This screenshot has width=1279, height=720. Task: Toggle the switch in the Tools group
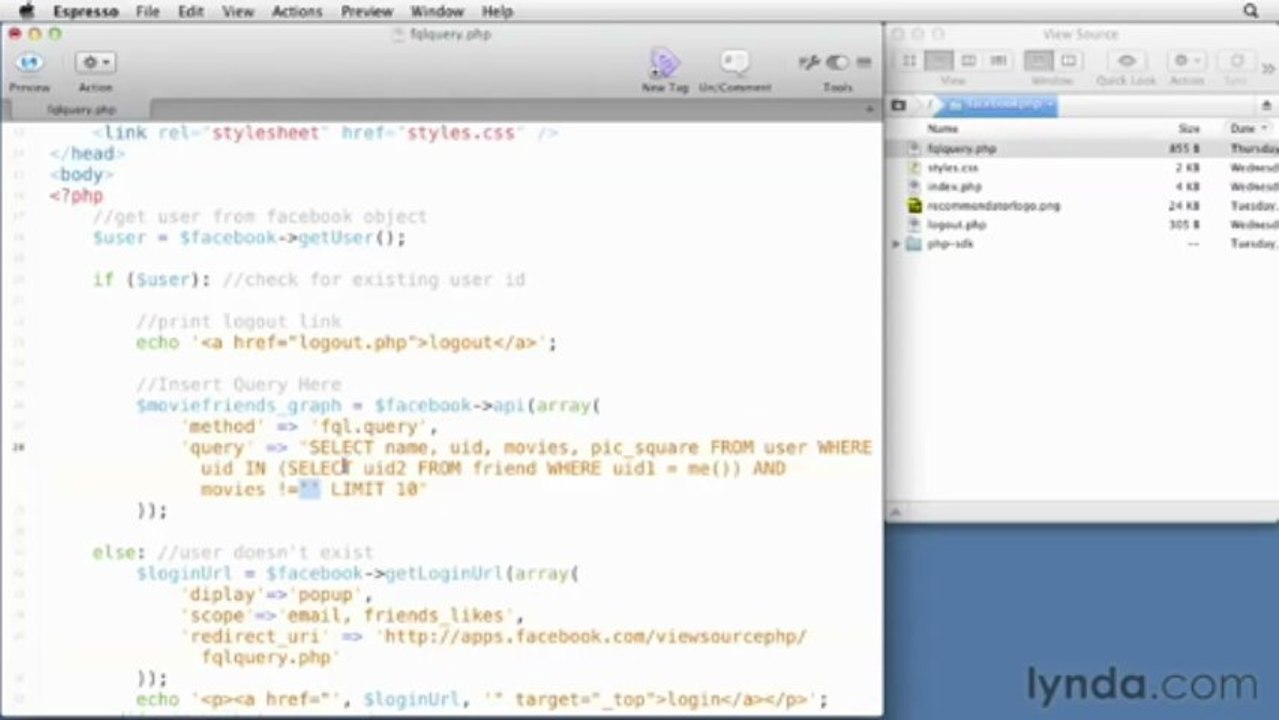[x=837, y=63]
